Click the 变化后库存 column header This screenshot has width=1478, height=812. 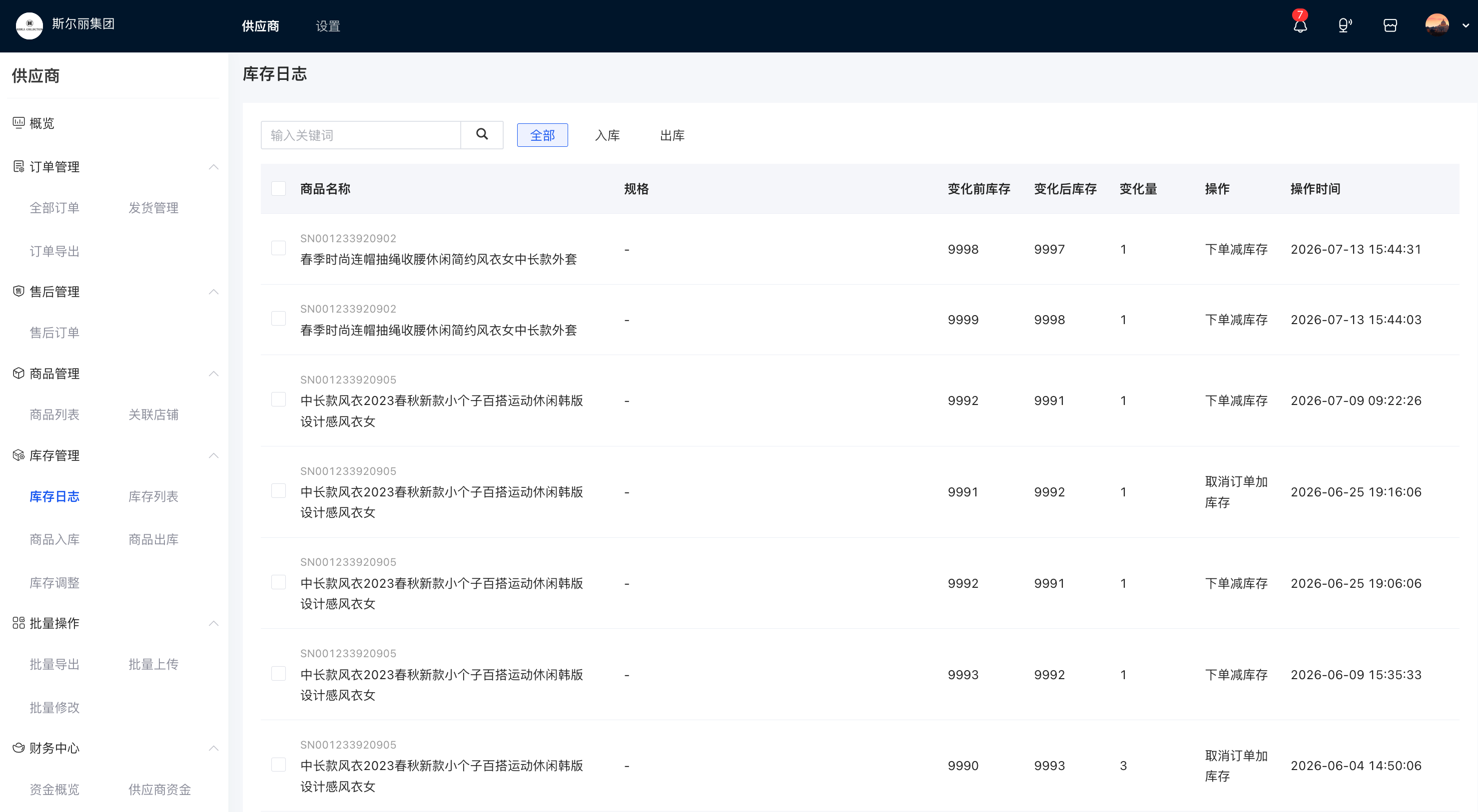(x=1065, y=189)
